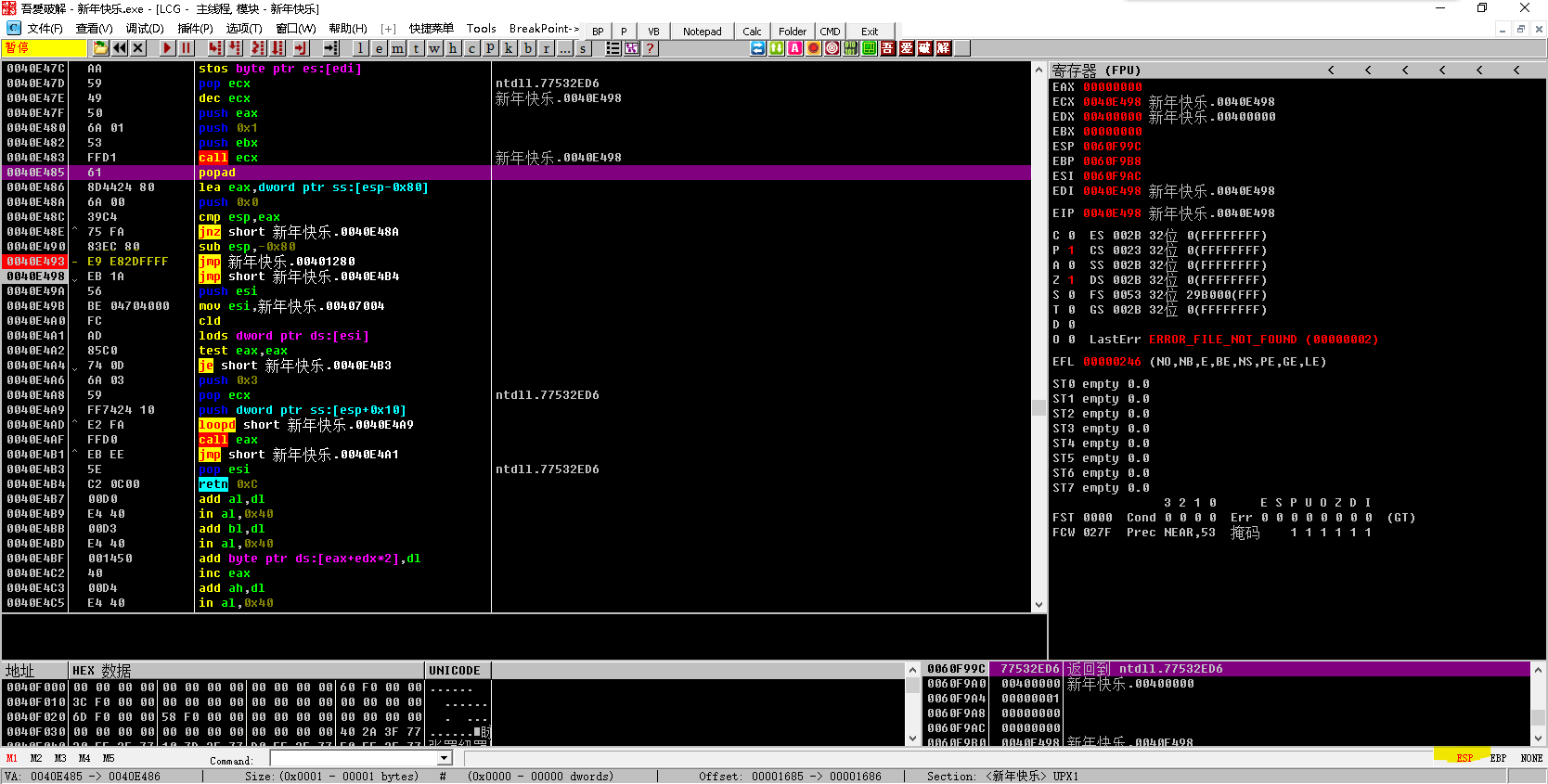The image size is (1548, 784).
Task: Click the go-to-address arrow toolbar icon
Action: pyautogui.click(x=331, y=48)
